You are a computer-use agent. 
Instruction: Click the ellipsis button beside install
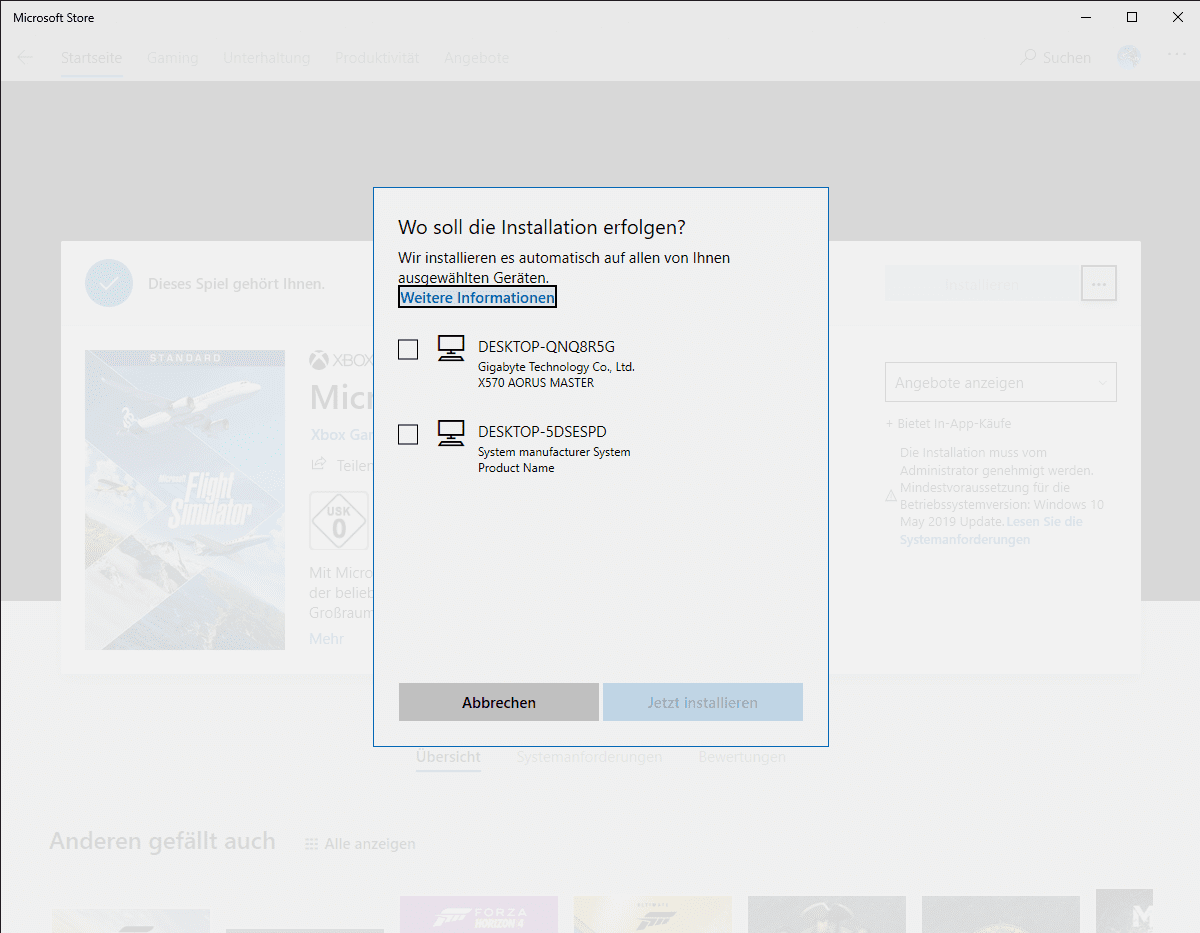[1099, 284]
